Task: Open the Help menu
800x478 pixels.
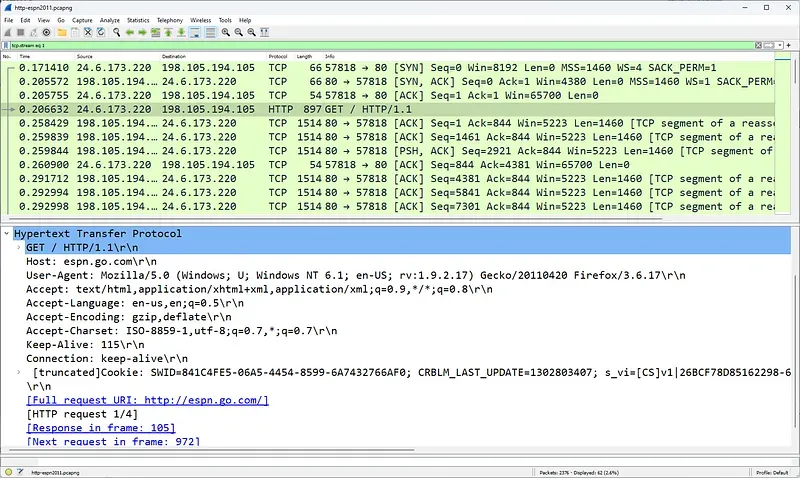Action: coord(245,20)
